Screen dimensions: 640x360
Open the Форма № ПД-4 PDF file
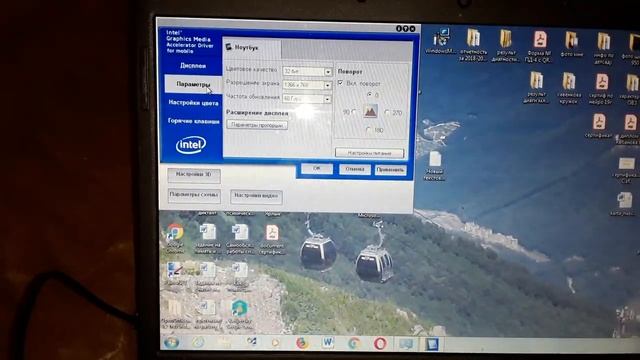pos(540,47)
